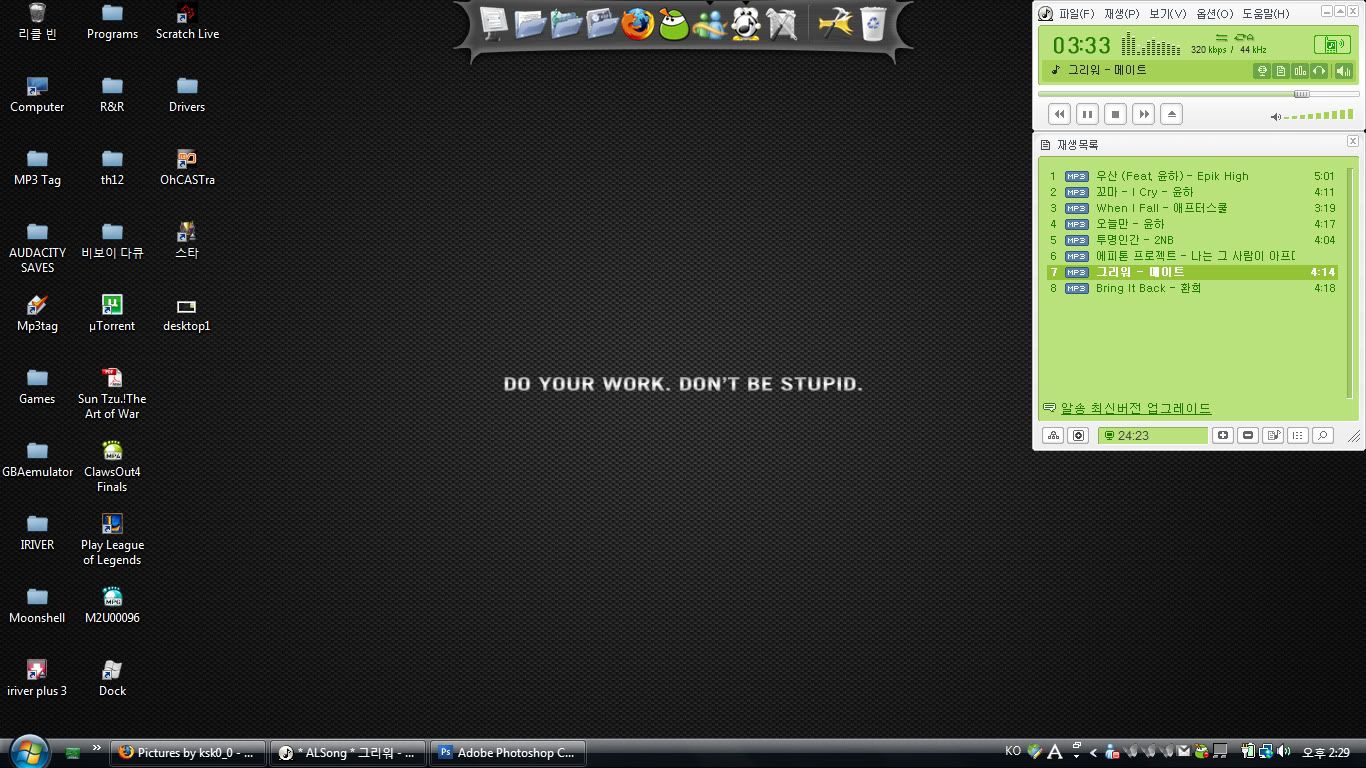1366x768 pixels.
Task: Skip to the next track in ALSong
Action: click(1144, 114)
